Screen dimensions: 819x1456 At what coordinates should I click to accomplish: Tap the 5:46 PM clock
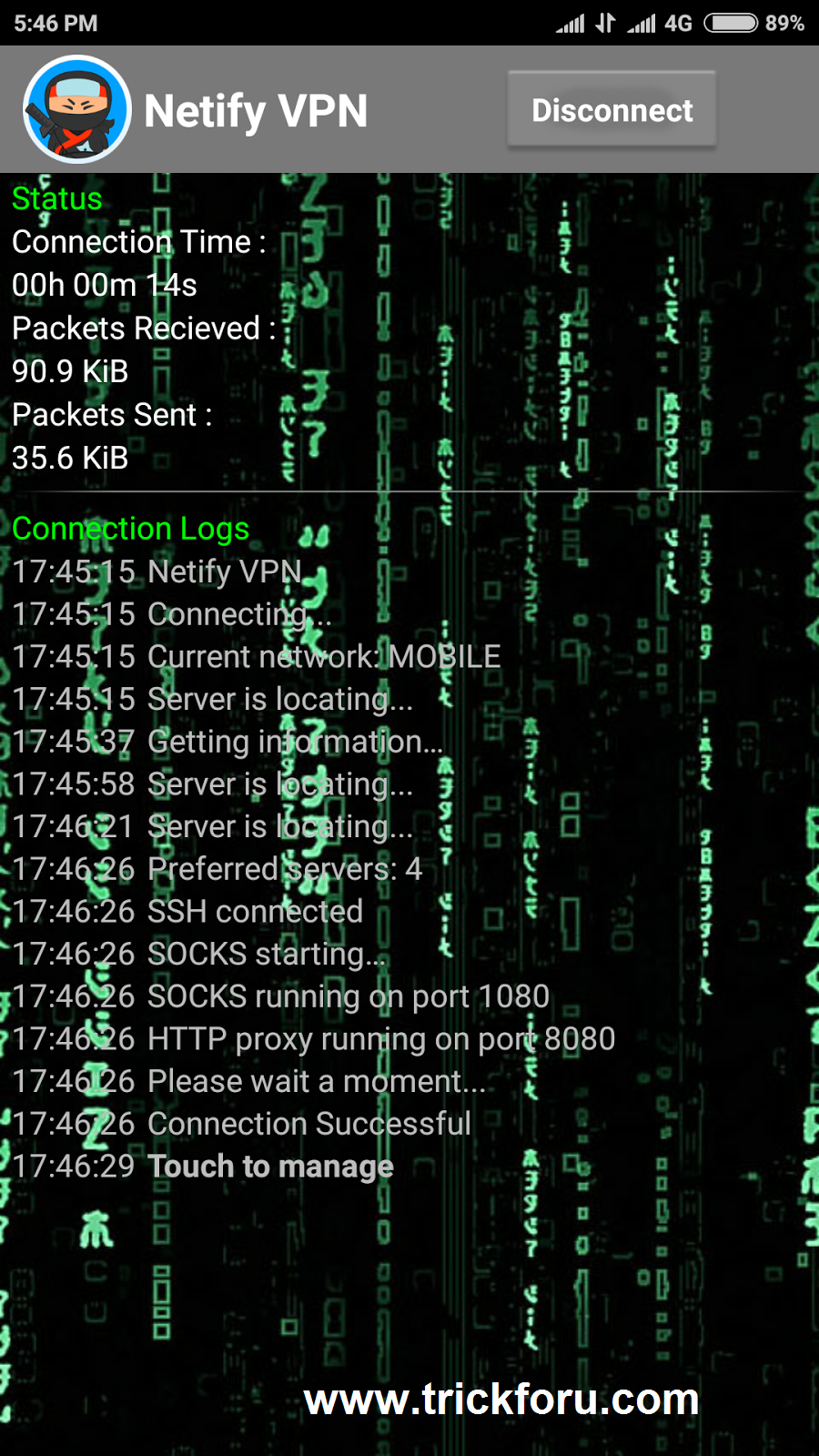tap(56, 23)
